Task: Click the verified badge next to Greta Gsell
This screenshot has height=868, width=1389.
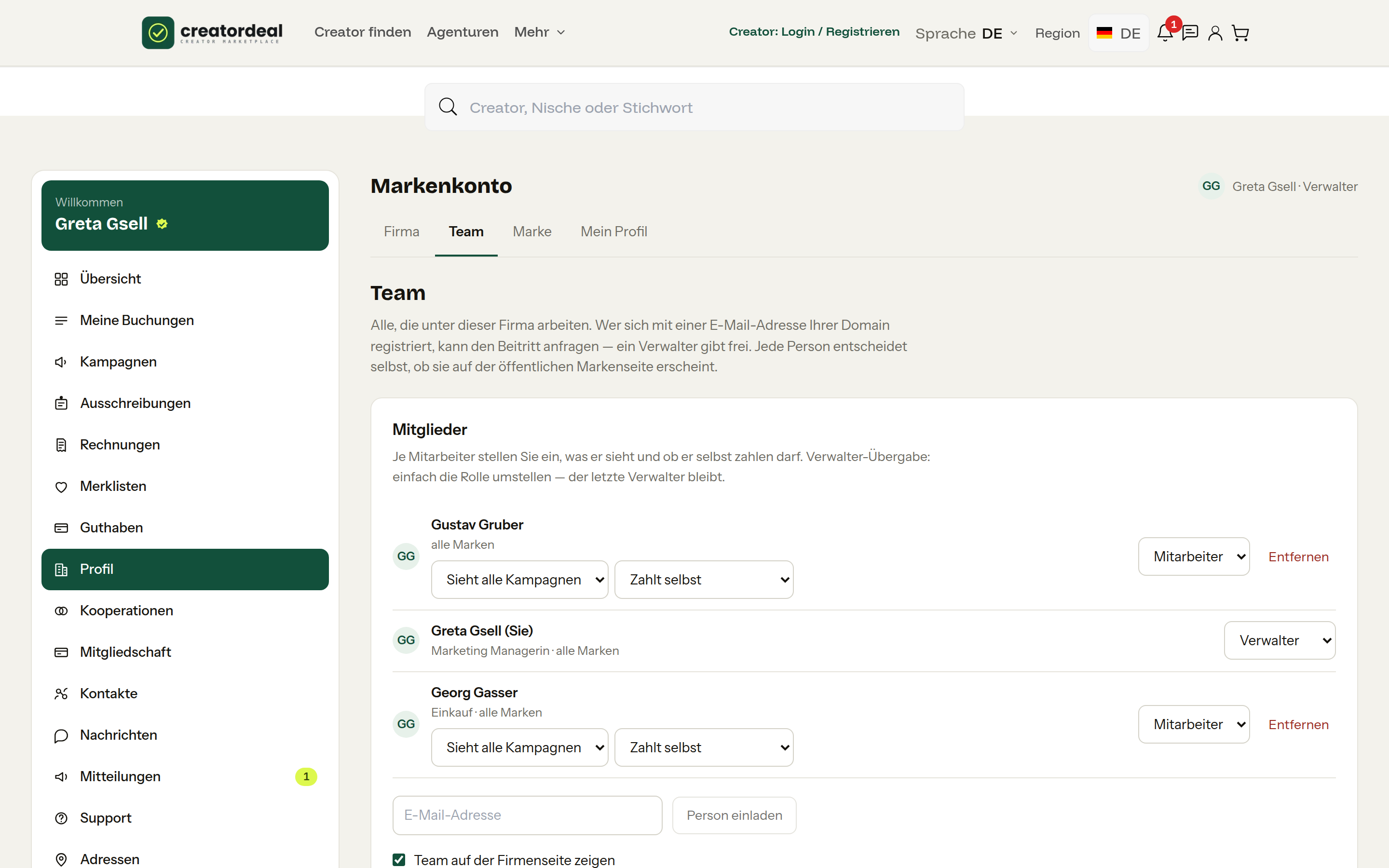Action: coord(162,224)
